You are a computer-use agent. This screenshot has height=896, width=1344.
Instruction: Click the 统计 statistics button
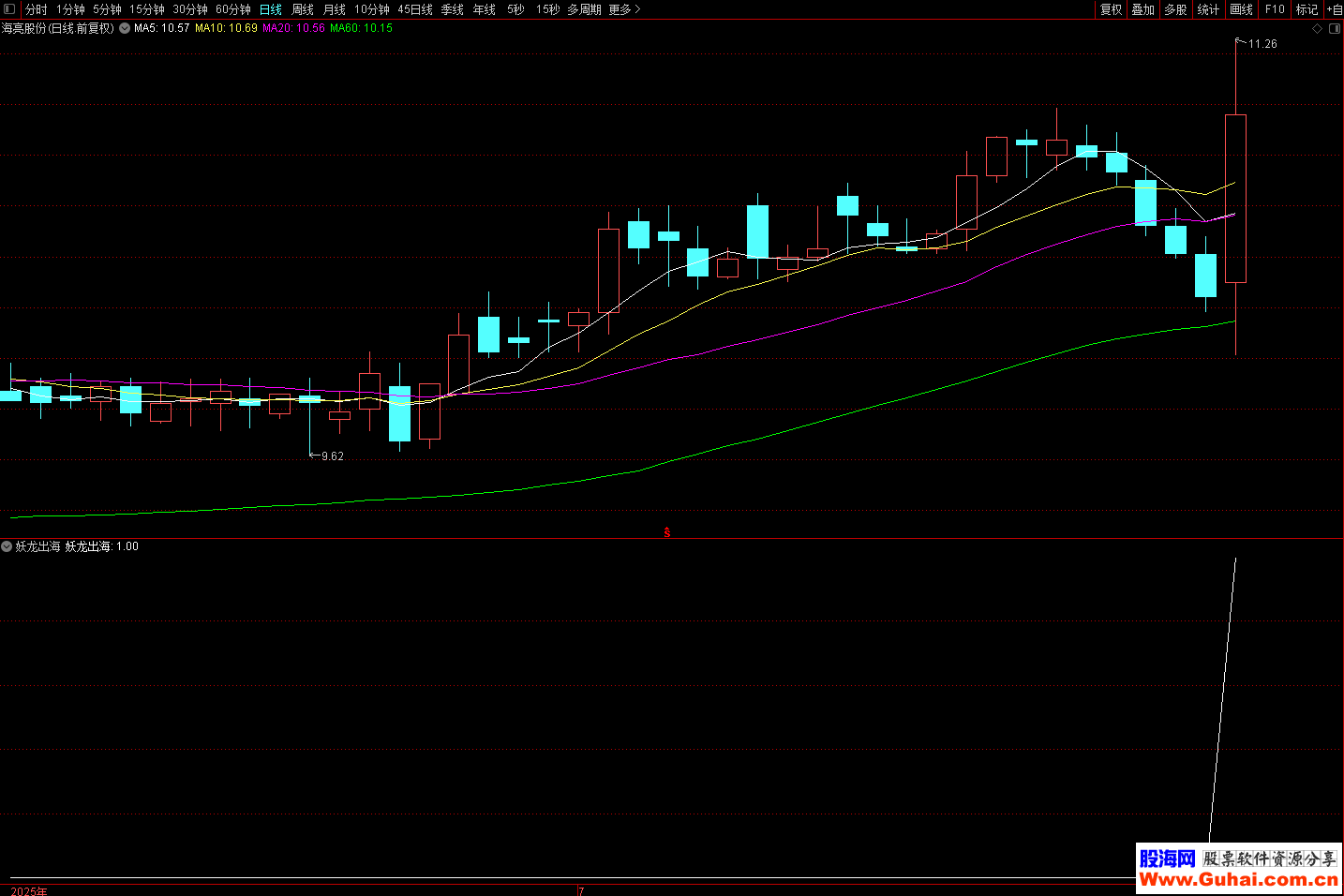point(1209,9)
